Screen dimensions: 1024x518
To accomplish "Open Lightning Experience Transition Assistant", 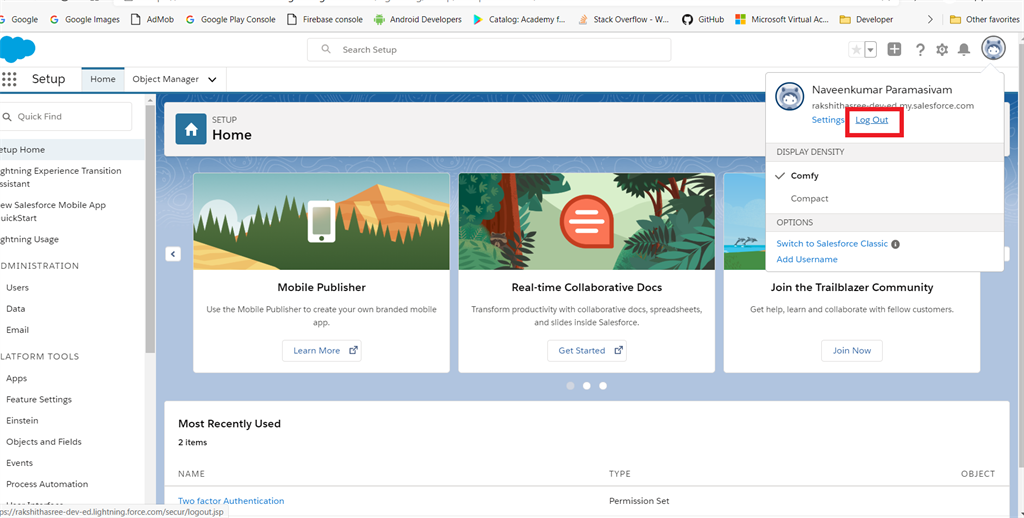I will (x=61, y=177).
